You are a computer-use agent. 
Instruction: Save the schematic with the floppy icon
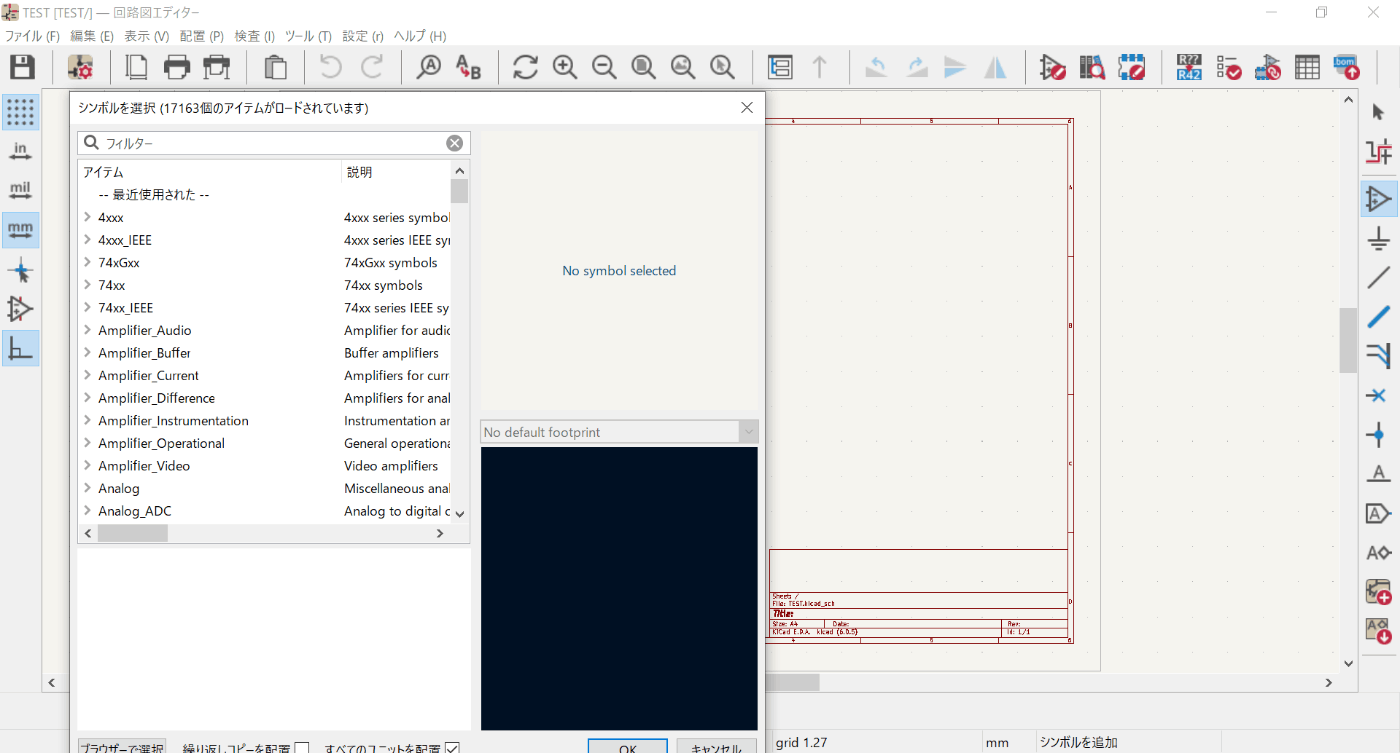tap(22, 67)
